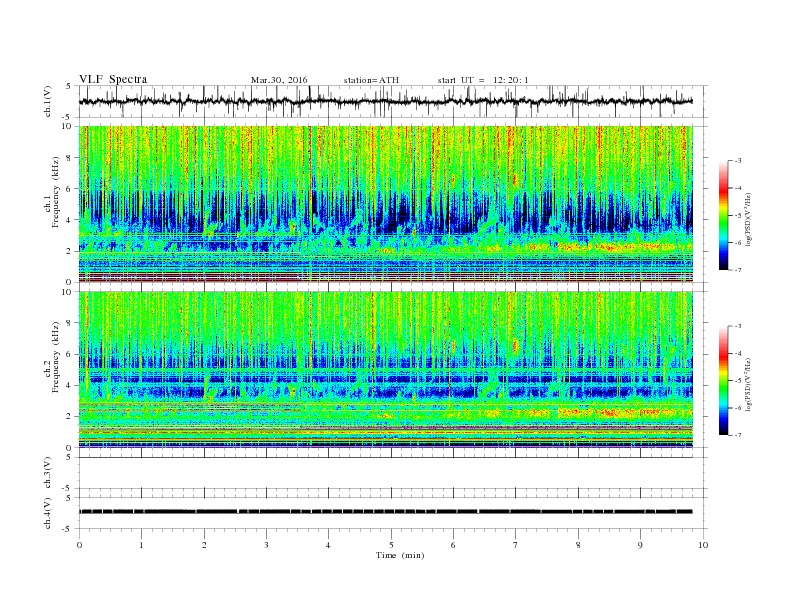The width and height of the screenshot is (792, 612).
Task: Click the "9" tick on the time axis
Action: [640, 545]
